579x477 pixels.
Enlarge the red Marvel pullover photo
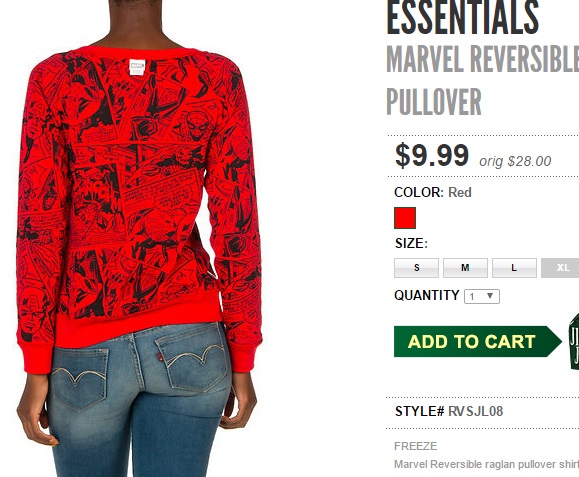coord(140,238)
